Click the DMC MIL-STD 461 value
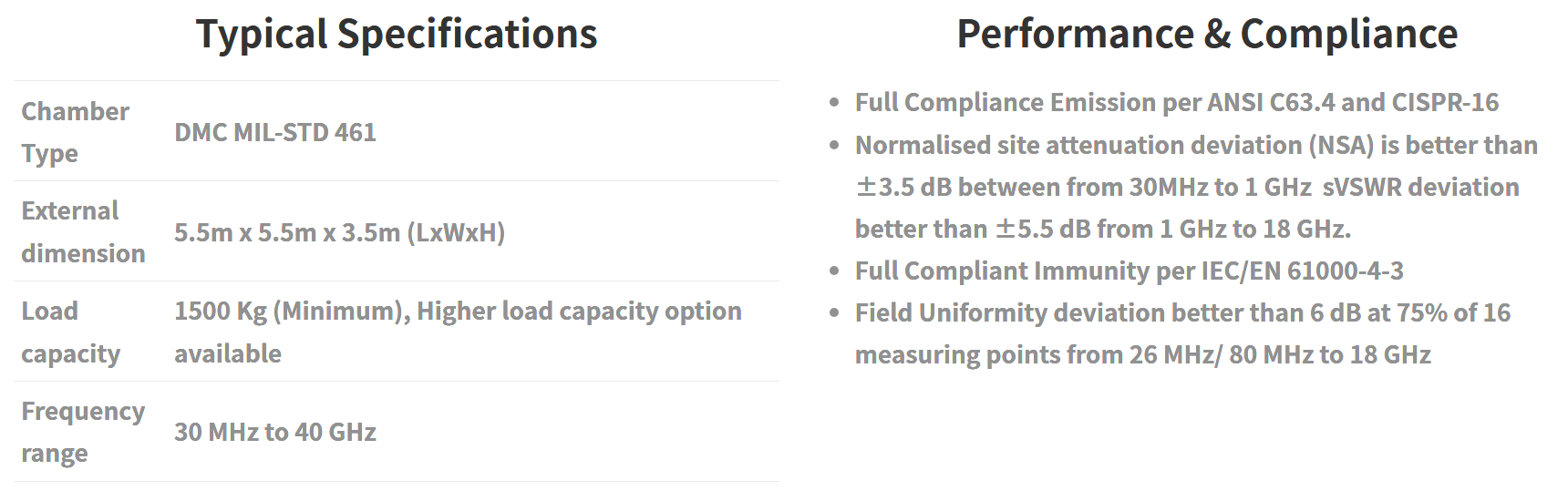The height and width of the screenshot is (501, 1568). [x=275, y=132]
